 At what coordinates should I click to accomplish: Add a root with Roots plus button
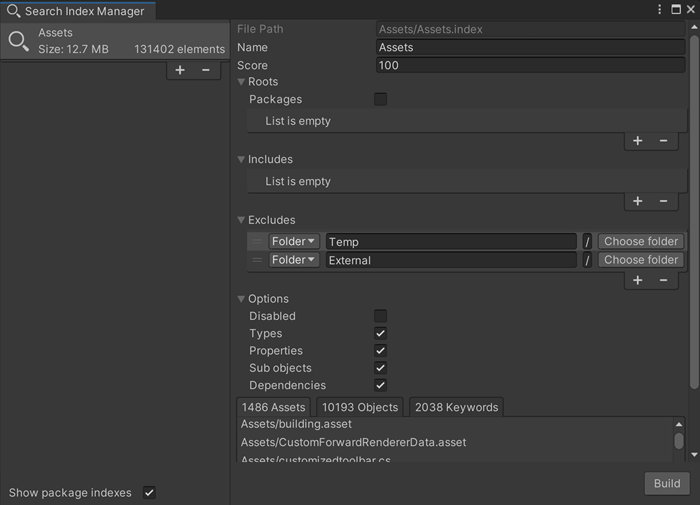point(638,141)
